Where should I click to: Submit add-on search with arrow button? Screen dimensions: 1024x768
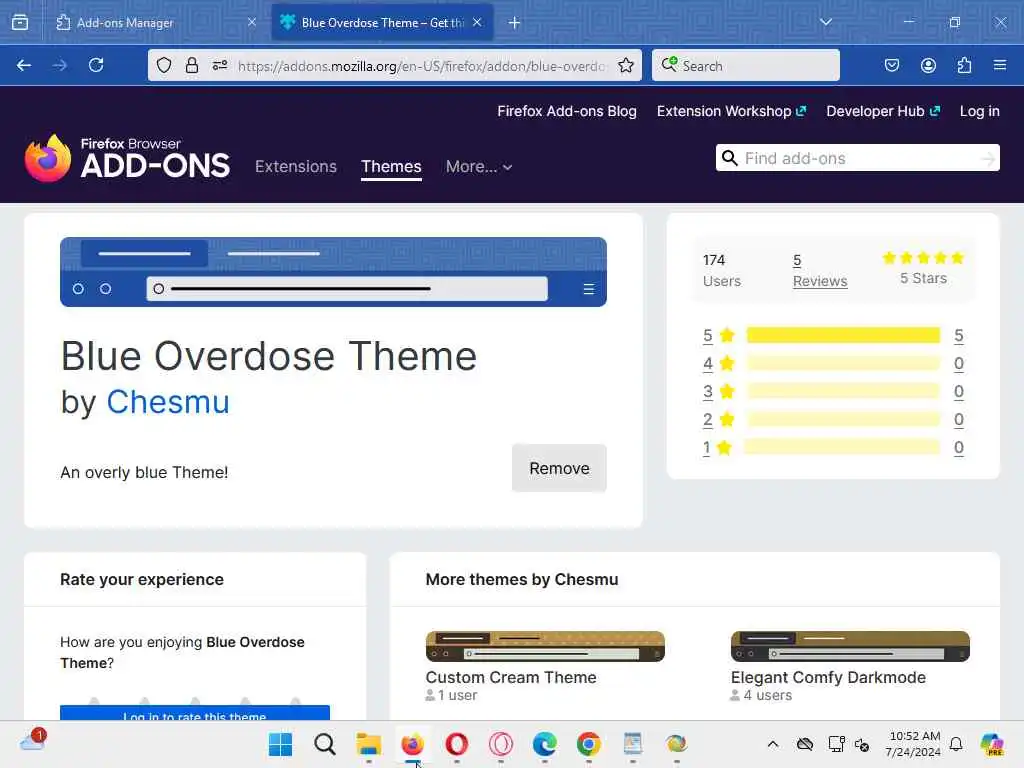[x=987, y=158]
